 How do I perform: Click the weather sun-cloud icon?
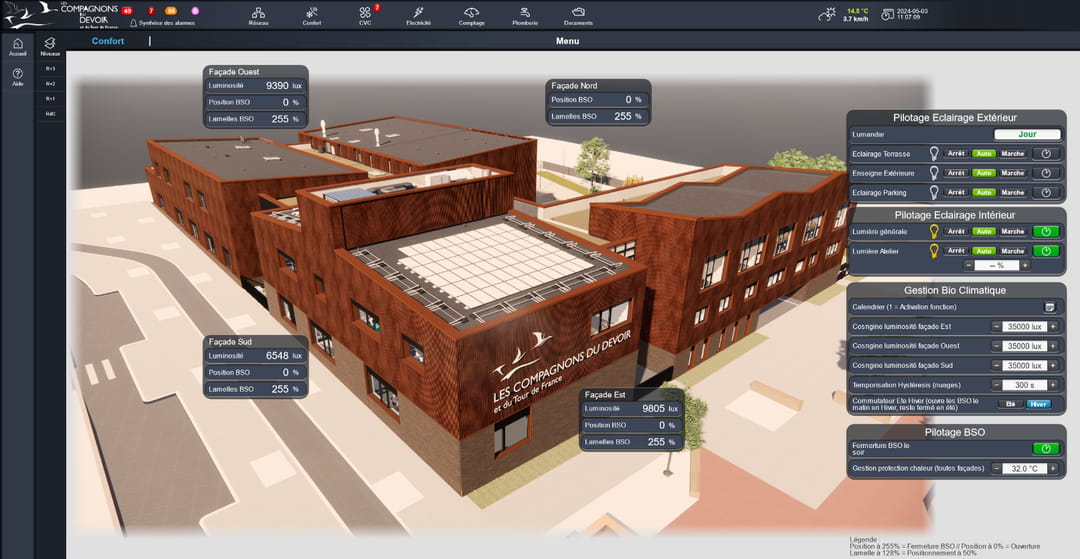827,14
